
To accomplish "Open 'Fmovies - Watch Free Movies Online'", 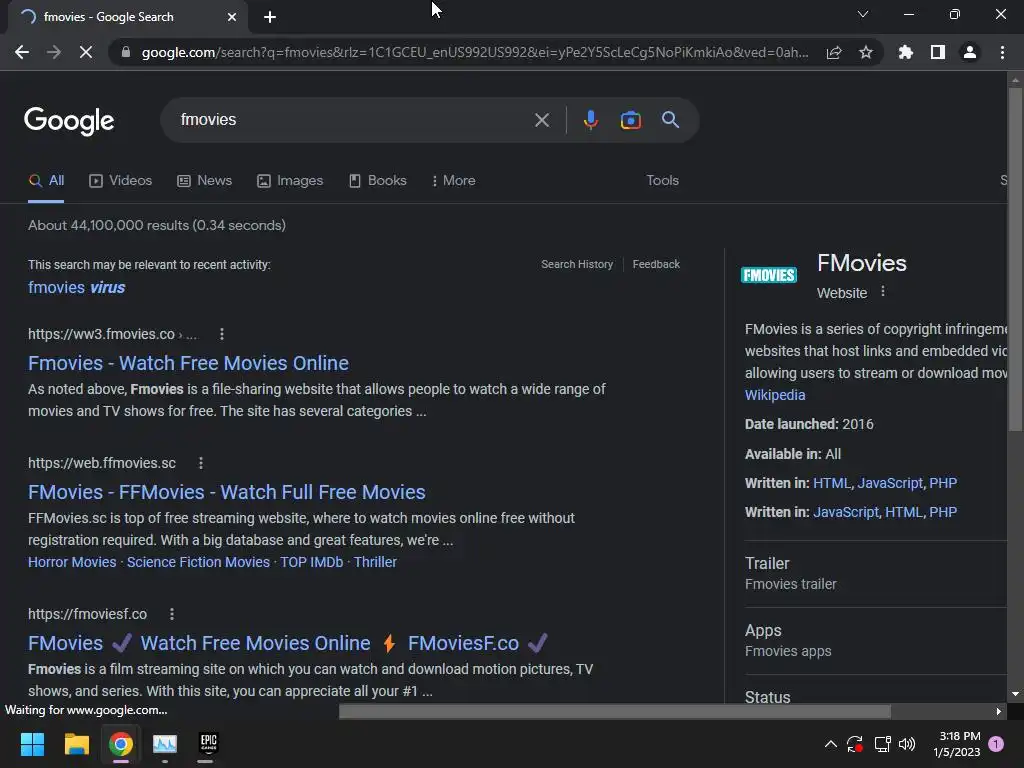I will click(x=188, y=363).
